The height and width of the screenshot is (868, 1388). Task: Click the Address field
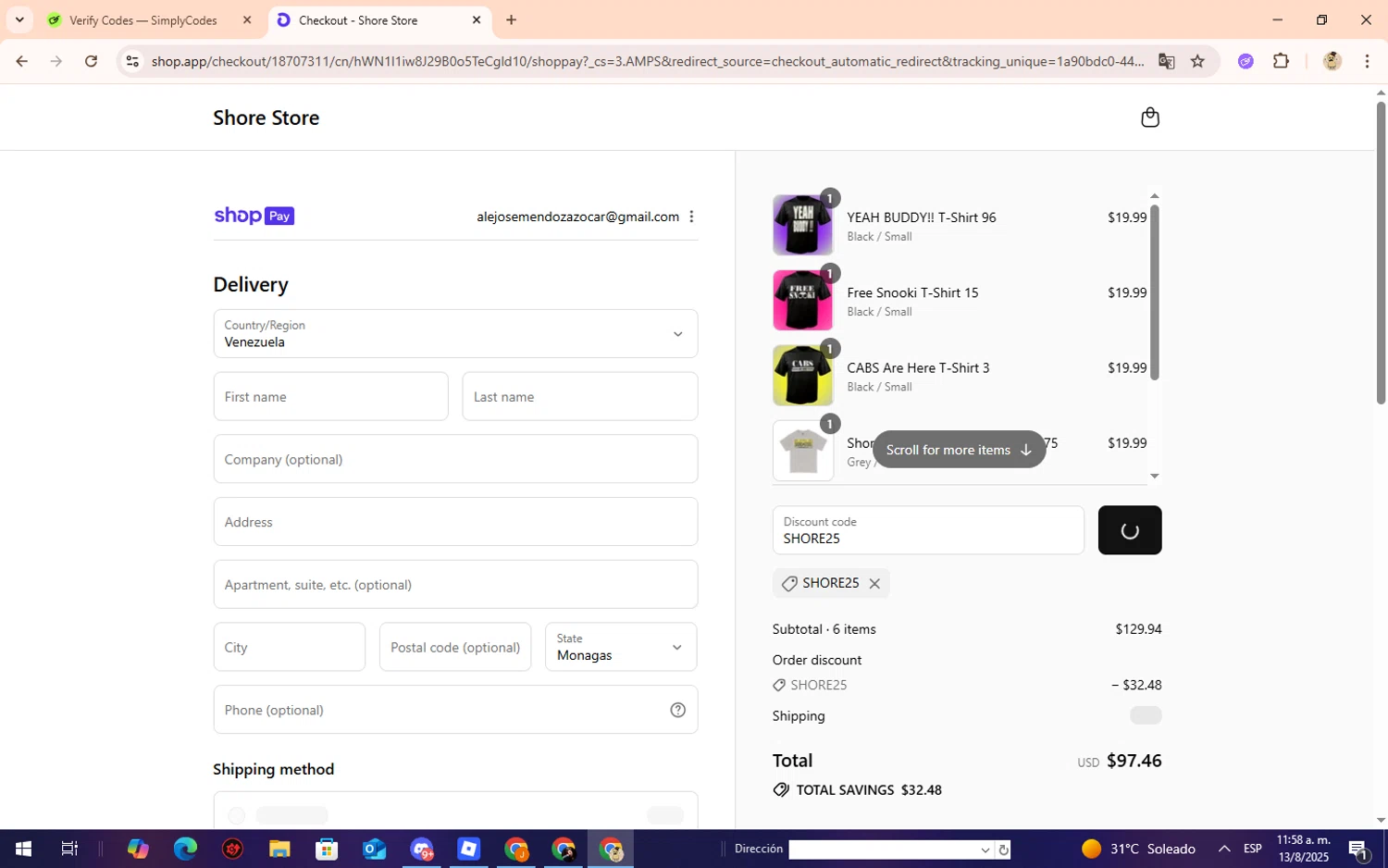[455, 522]
